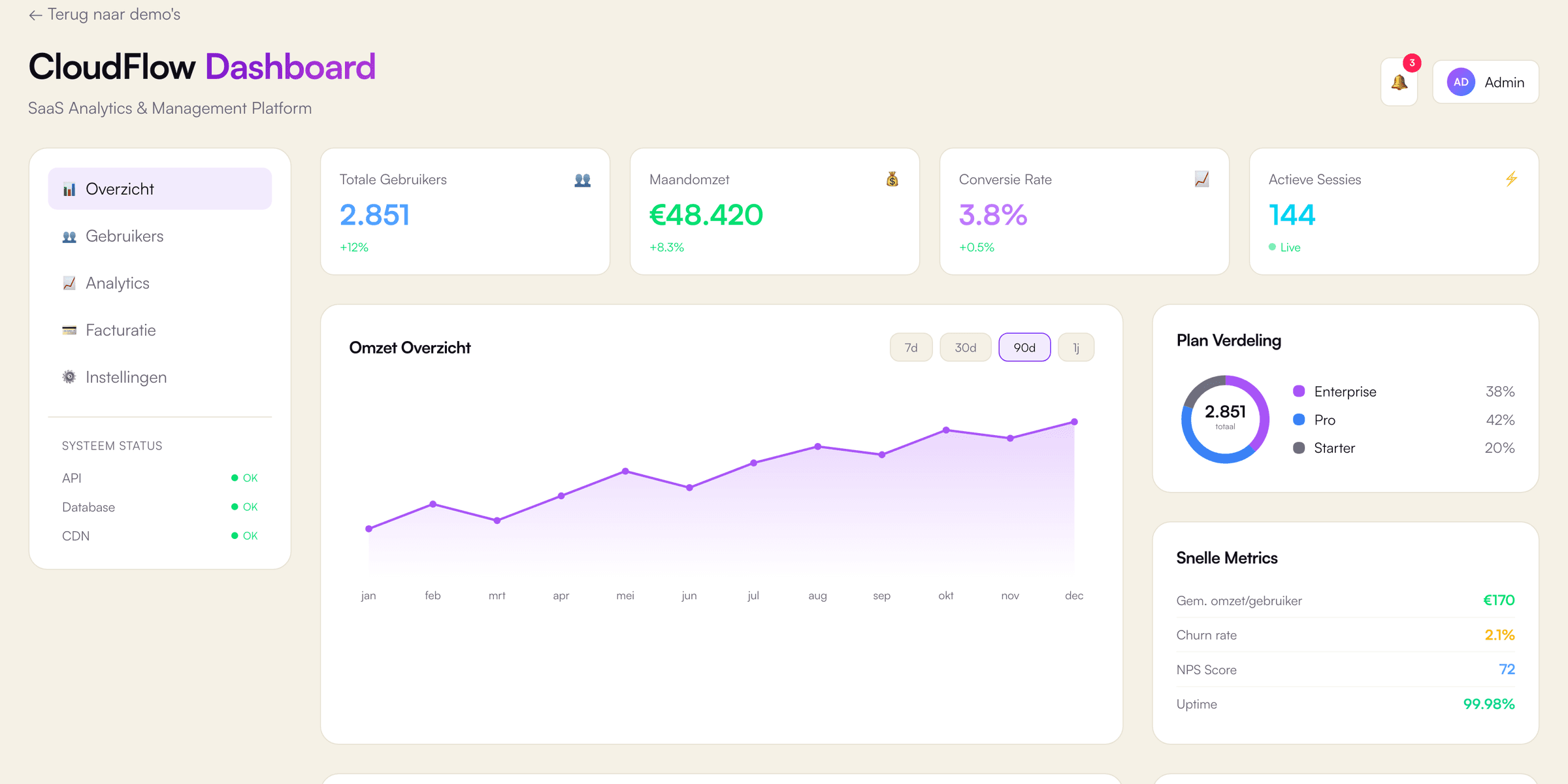Click the CDN OK status indicator
Image resolution: width=1568 pixels, height=784 pixels.
tap(244, 536)
